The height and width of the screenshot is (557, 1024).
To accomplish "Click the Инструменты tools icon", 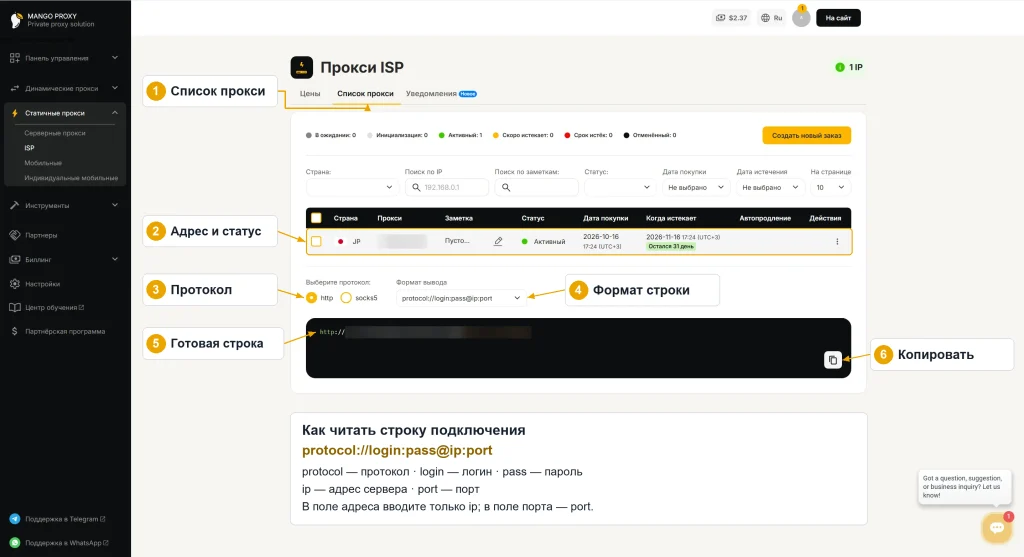I will [14, 205].
